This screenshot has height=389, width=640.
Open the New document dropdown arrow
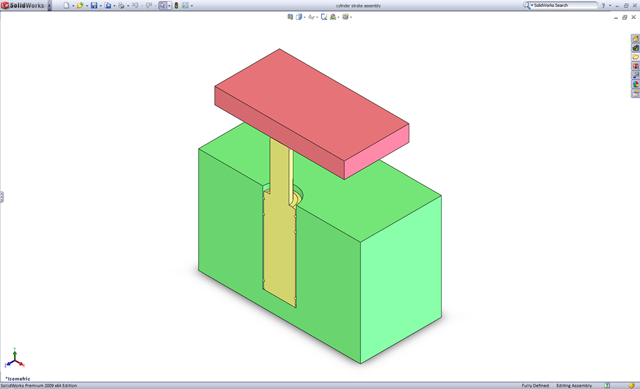[x=73, y=6]
